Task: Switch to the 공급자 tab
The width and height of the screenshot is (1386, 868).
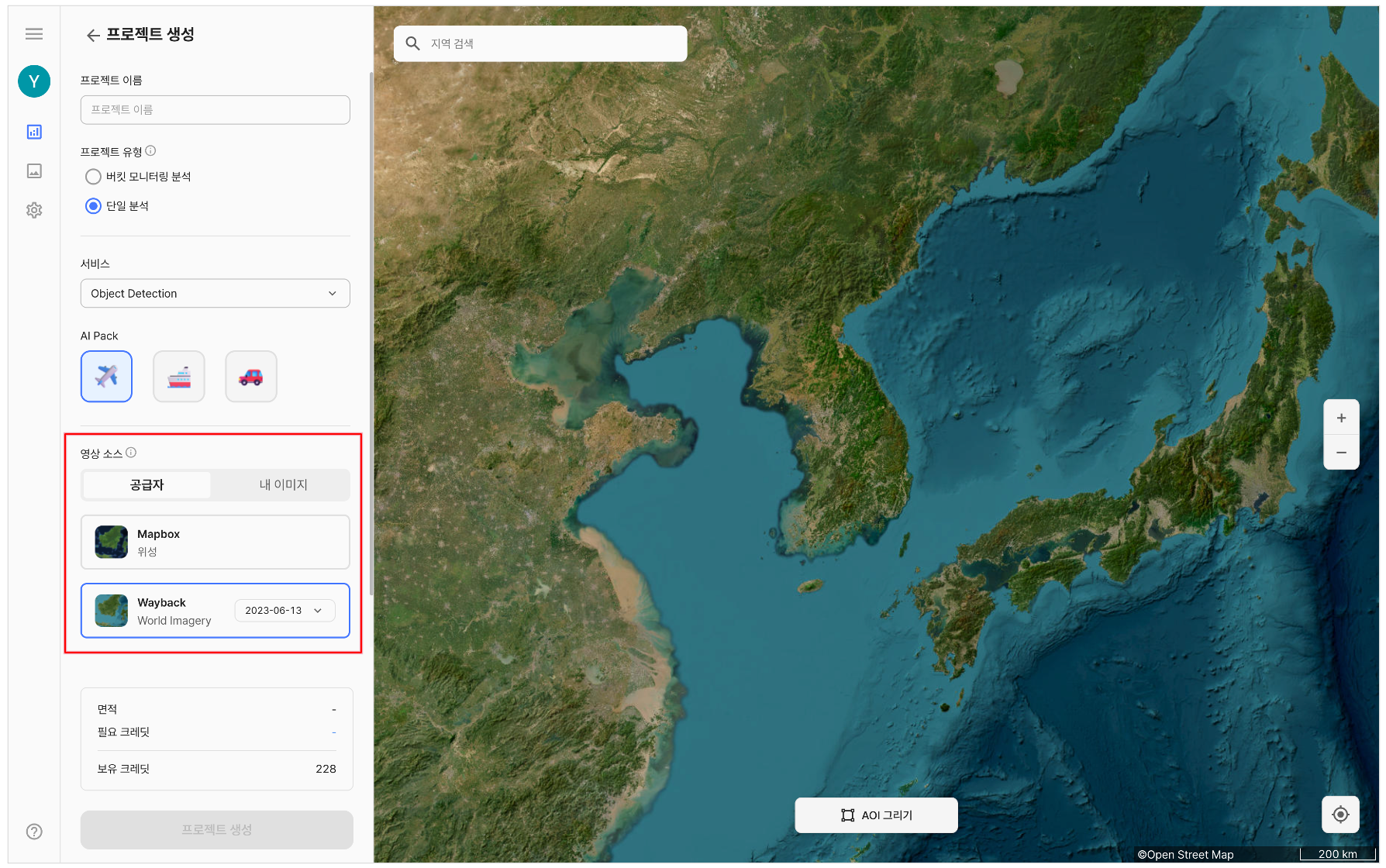Action: 147,485
